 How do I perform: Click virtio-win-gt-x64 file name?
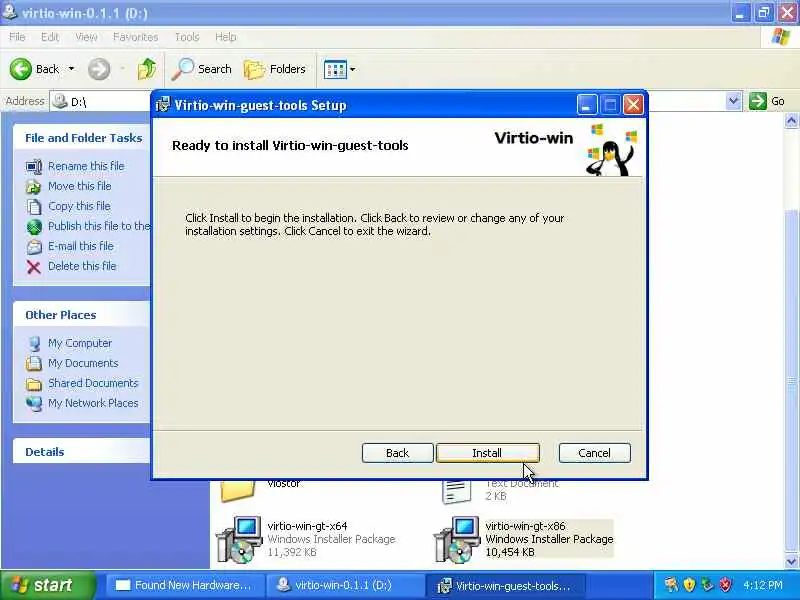pos(307,526)
